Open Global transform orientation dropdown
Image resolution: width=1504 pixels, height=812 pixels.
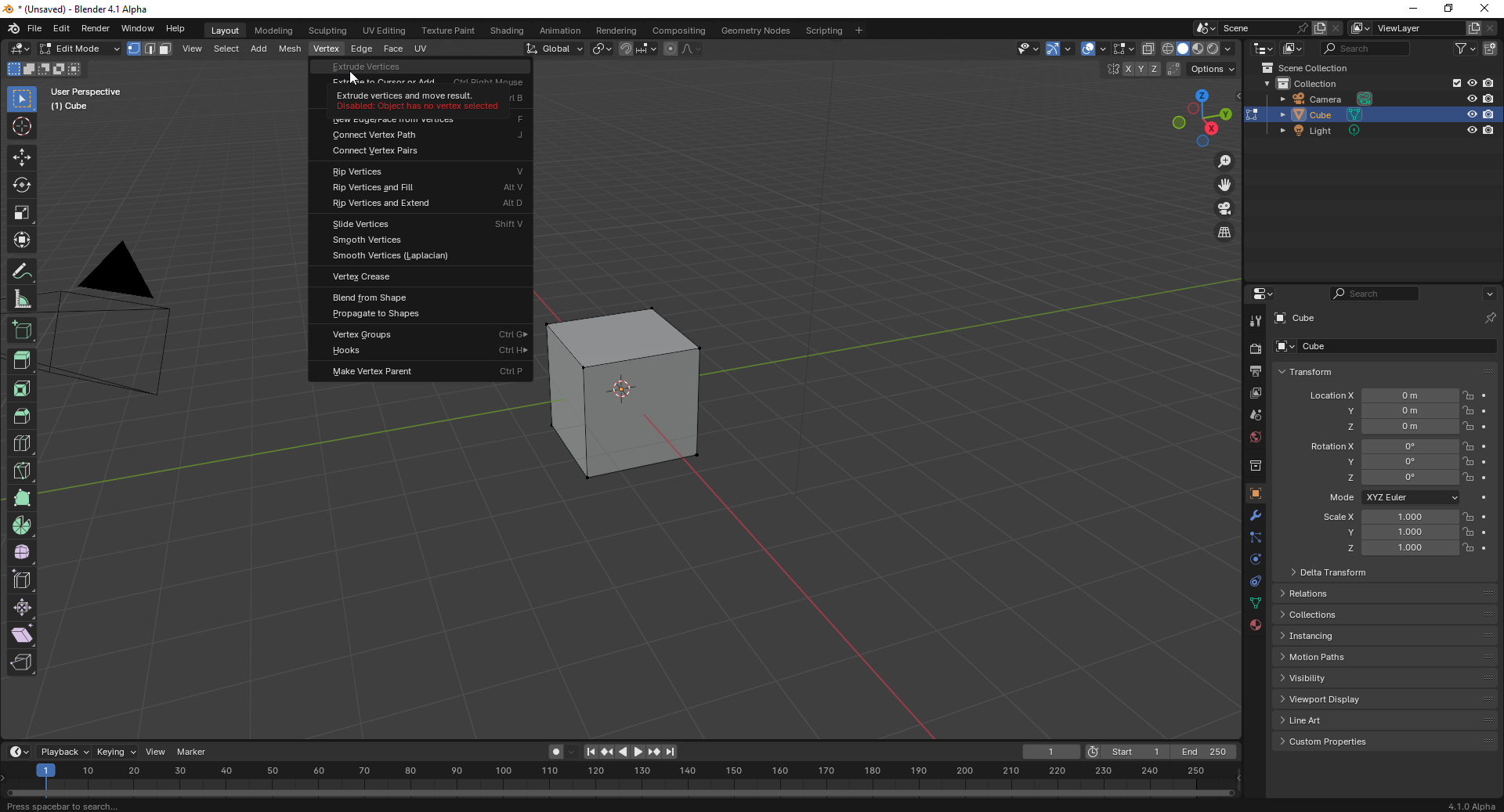tap(555, 49)
